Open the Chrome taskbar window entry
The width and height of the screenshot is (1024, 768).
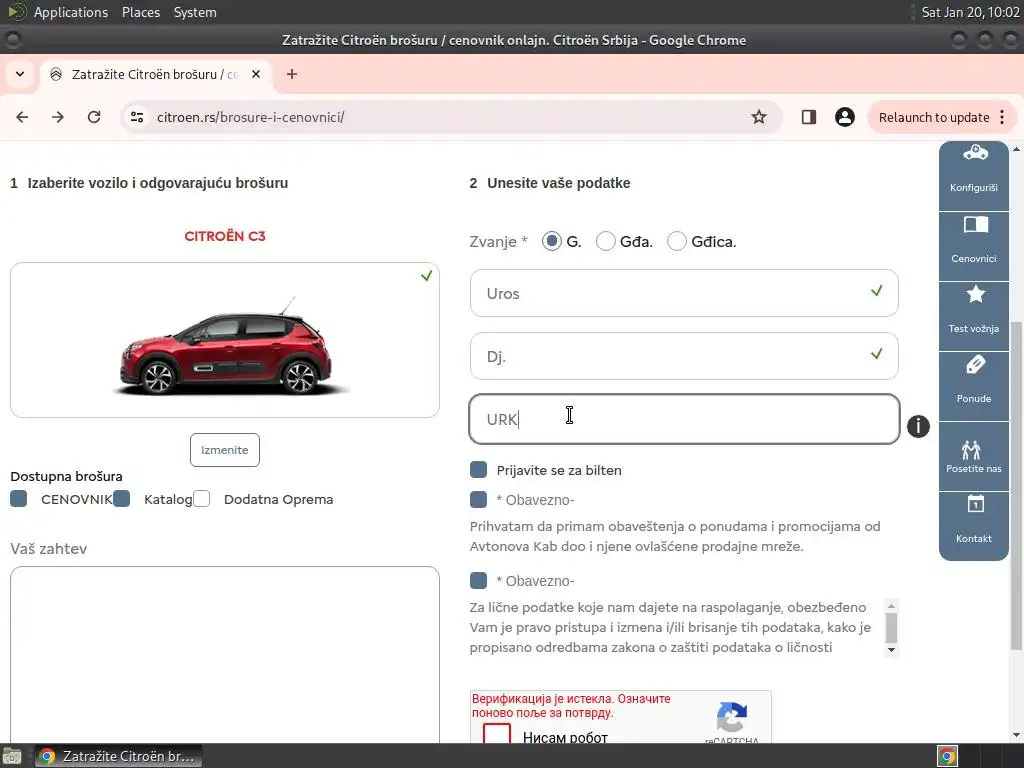coord(118,756)
